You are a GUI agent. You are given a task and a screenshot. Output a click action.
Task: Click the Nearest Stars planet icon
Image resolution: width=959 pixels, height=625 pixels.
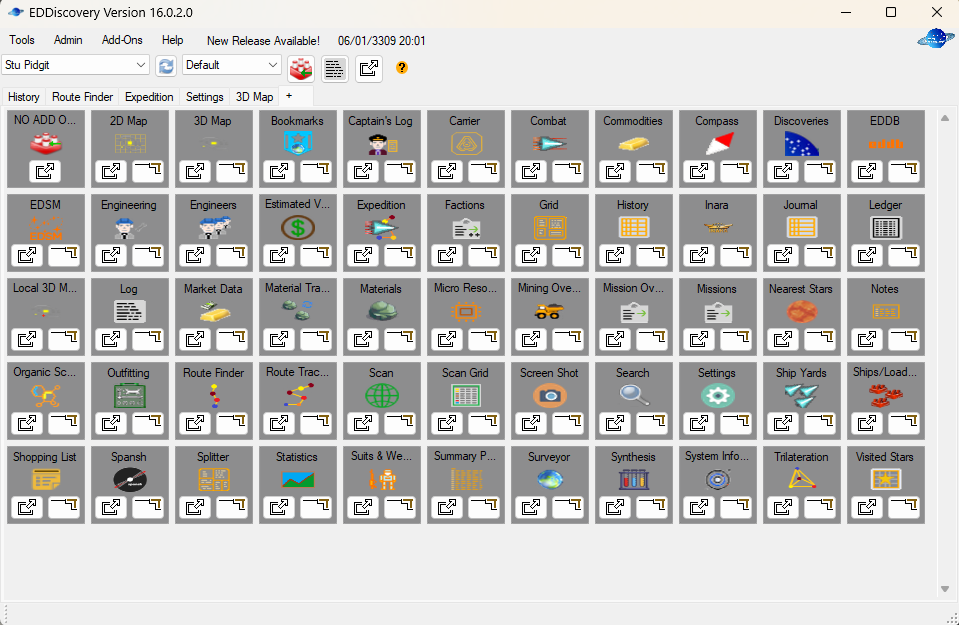point(802,311)
